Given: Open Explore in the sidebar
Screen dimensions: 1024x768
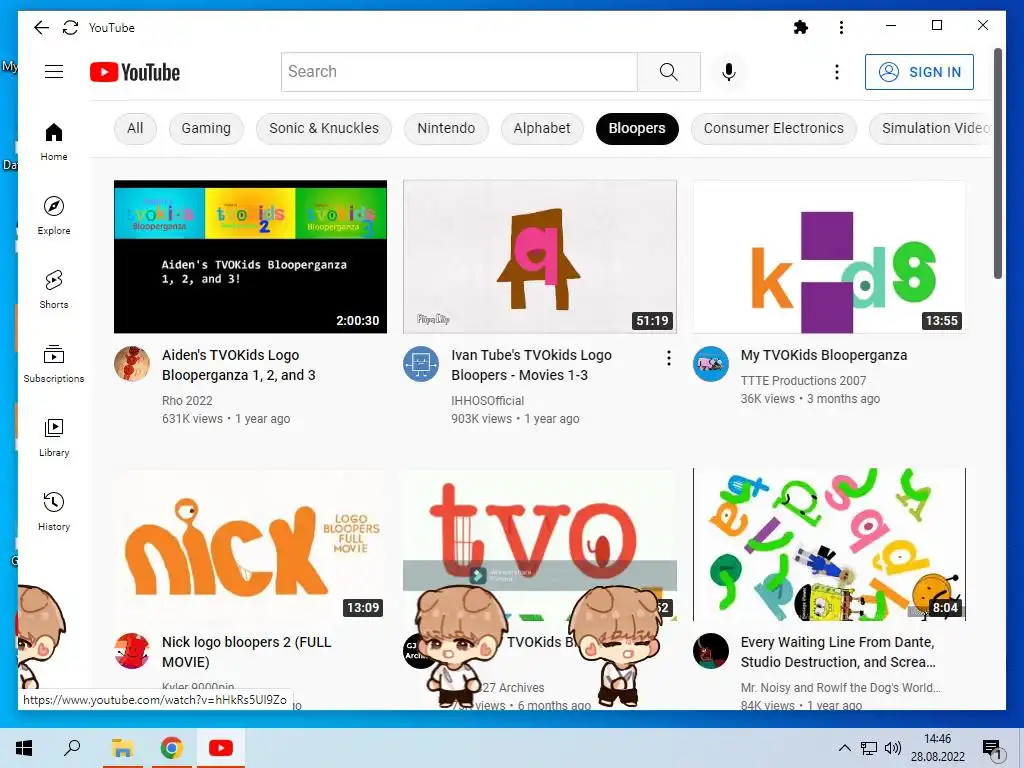Looking at the screenshot, I should pyautogui.click(x=54, y=216).
